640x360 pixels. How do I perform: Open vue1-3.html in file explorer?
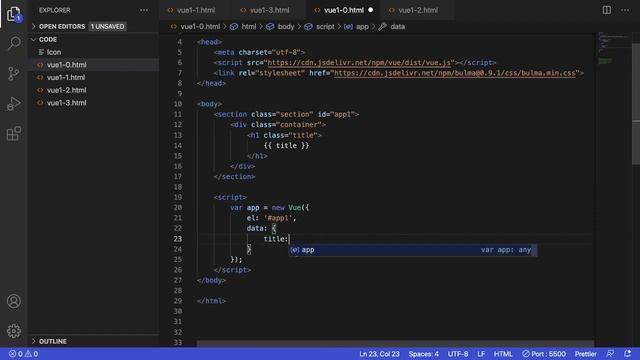[93, 103]
